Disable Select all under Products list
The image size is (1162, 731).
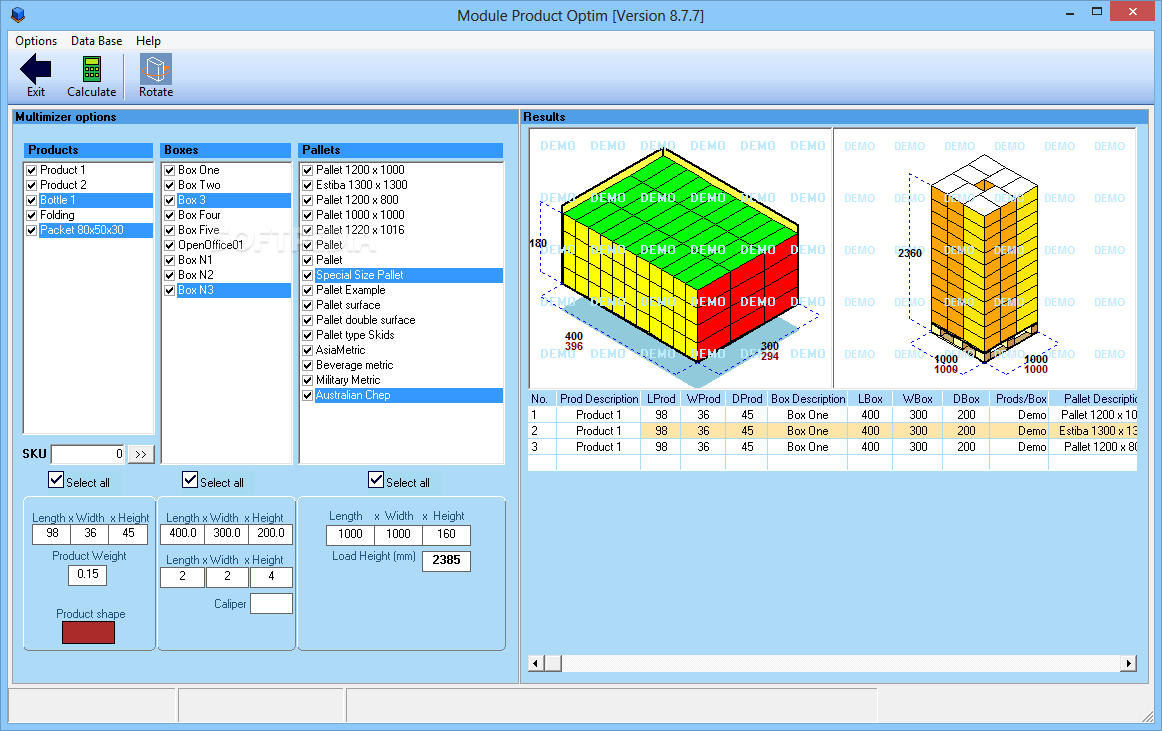(57, 480)
